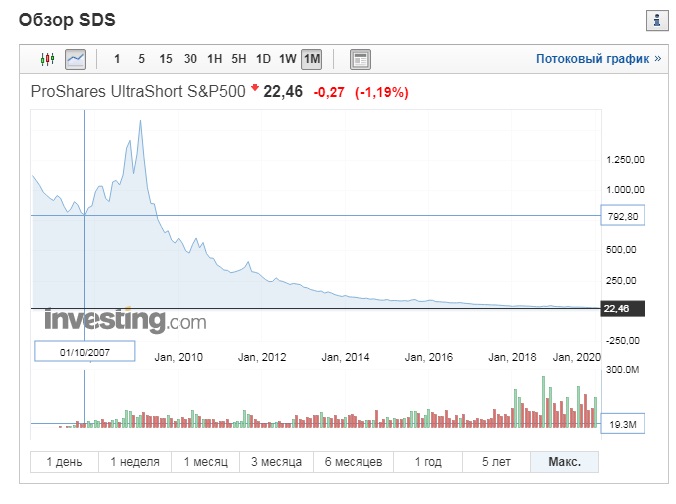Show the 1 неделя range
This screenshot has height=504, width=676.
point(135,462)
